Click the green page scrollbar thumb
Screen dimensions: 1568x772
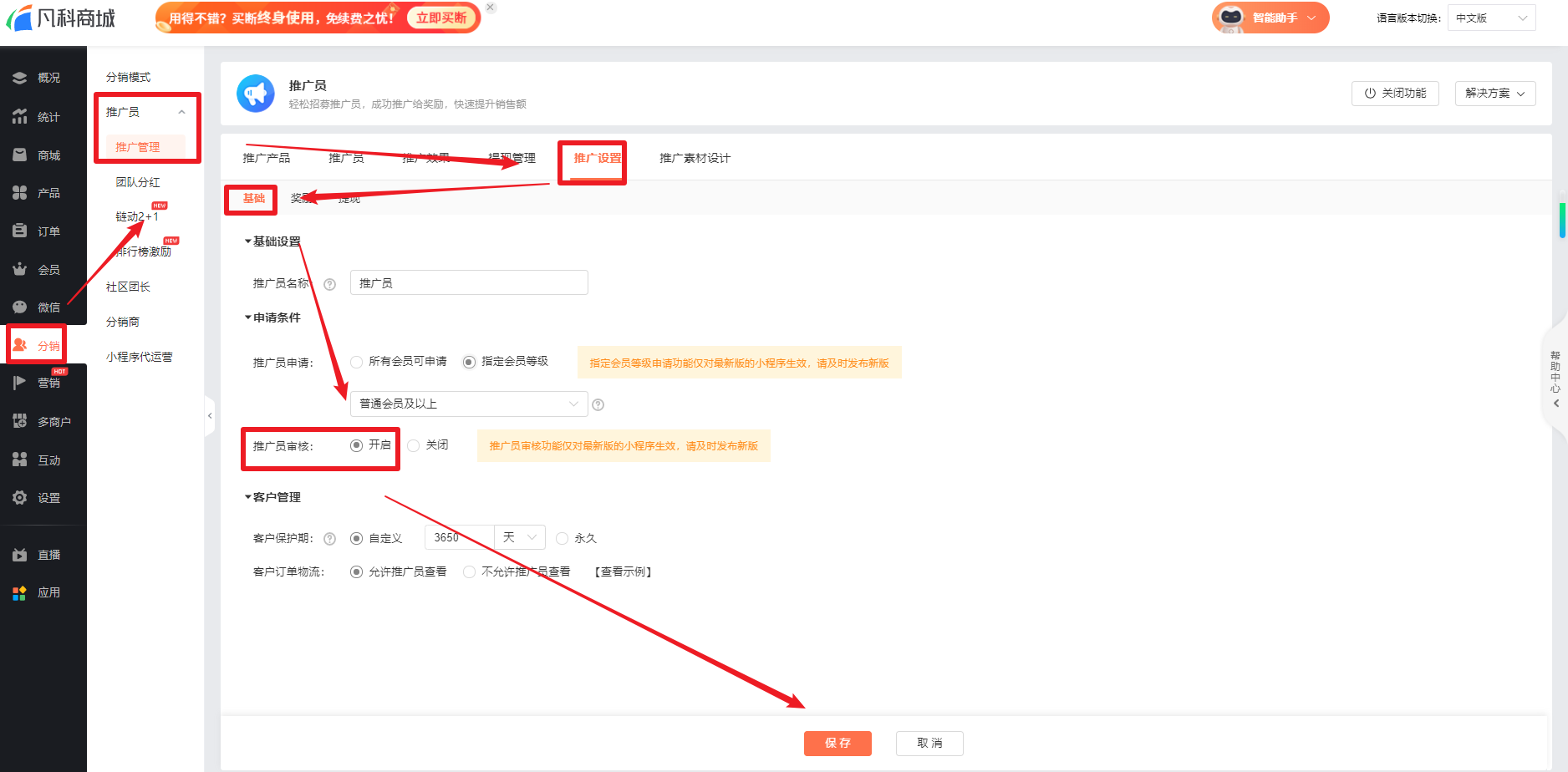point(1562,219)
